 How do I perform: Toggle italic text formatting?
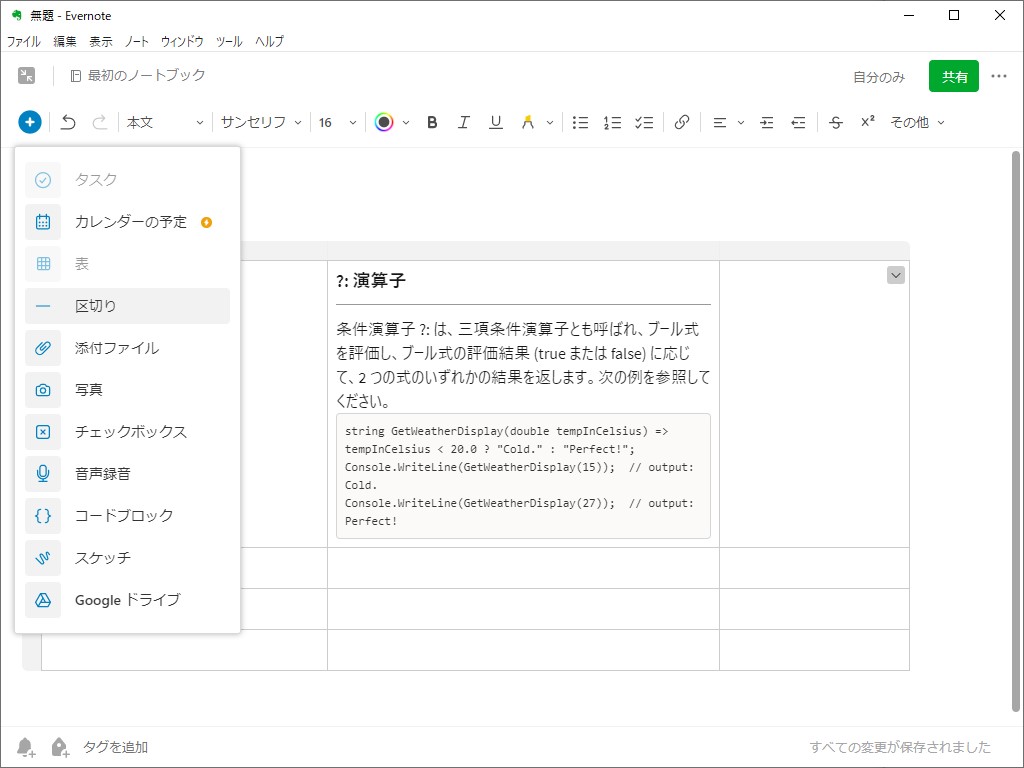tap(463, 121)
